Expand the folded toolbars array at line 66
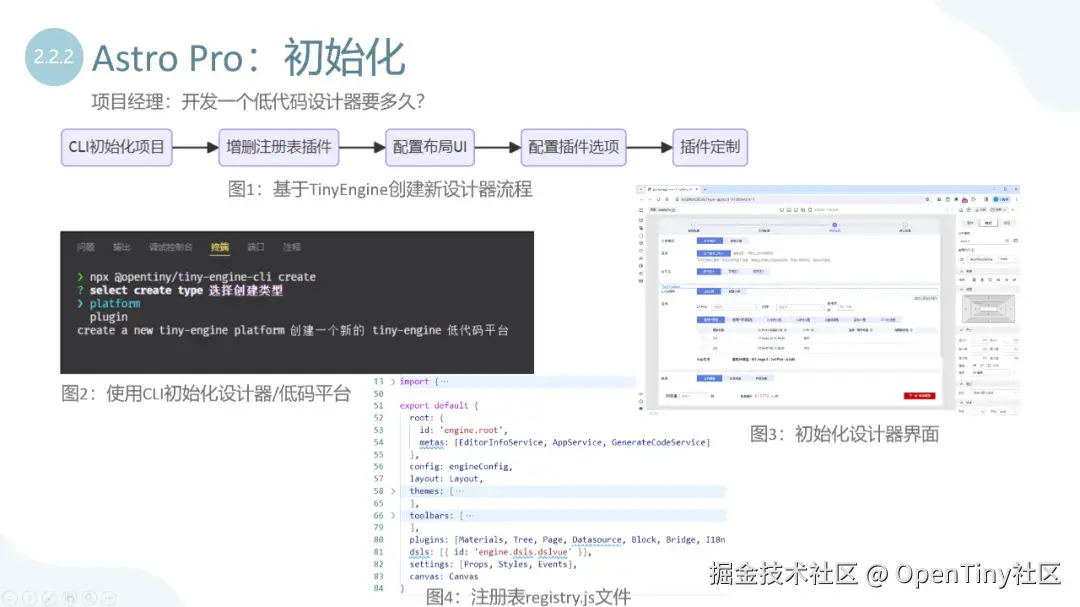 [393, 515]
